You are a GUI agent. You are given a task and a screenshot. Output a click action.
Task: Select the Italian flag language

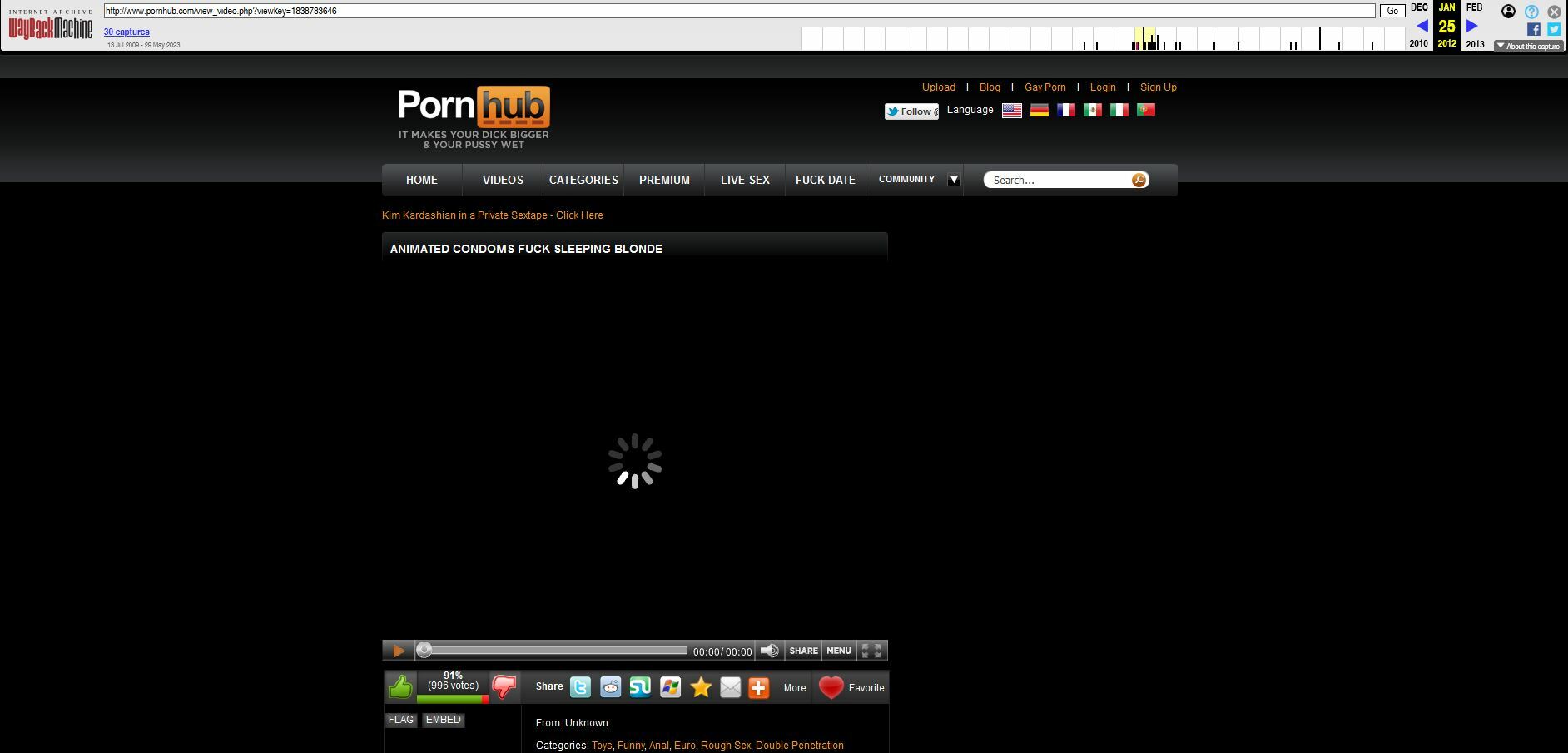point(1119,111)
